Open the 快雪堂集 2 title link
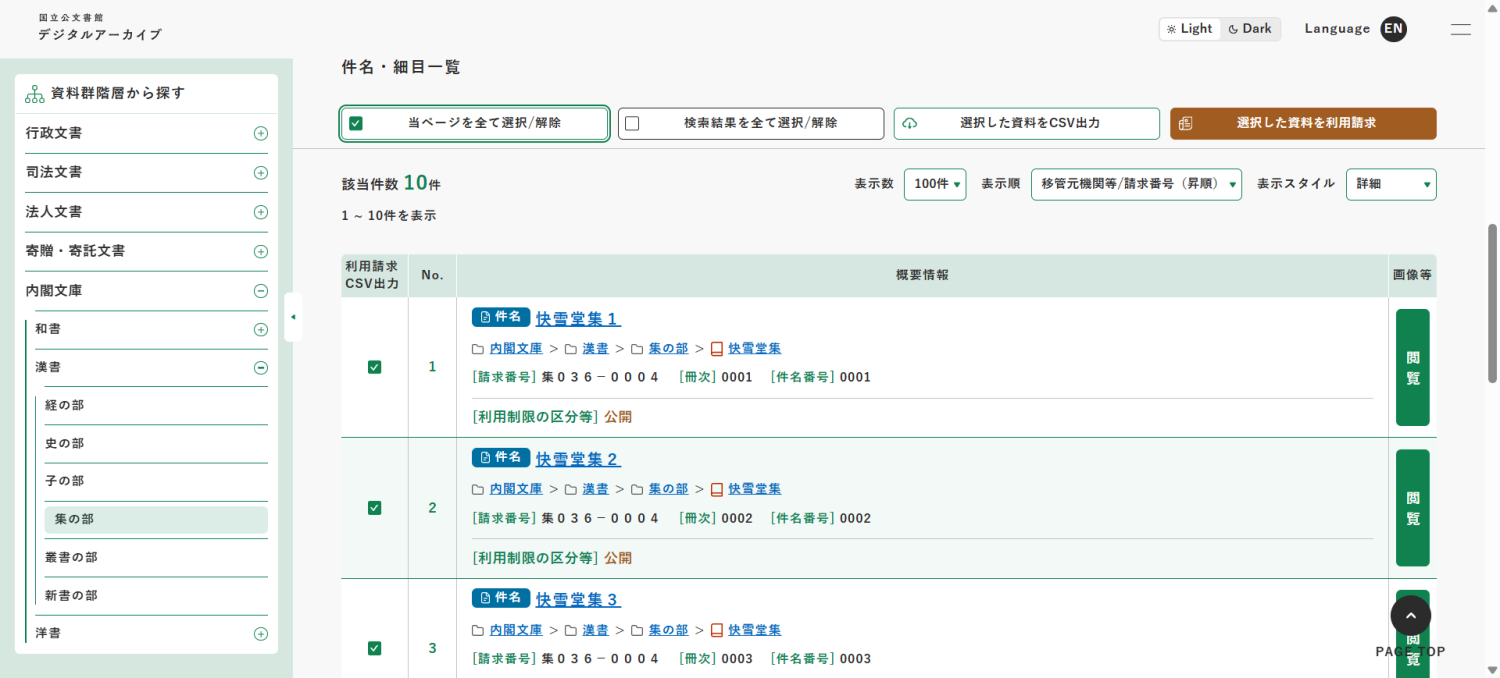Screen dimensions: 1500x678 coord(577,459)
